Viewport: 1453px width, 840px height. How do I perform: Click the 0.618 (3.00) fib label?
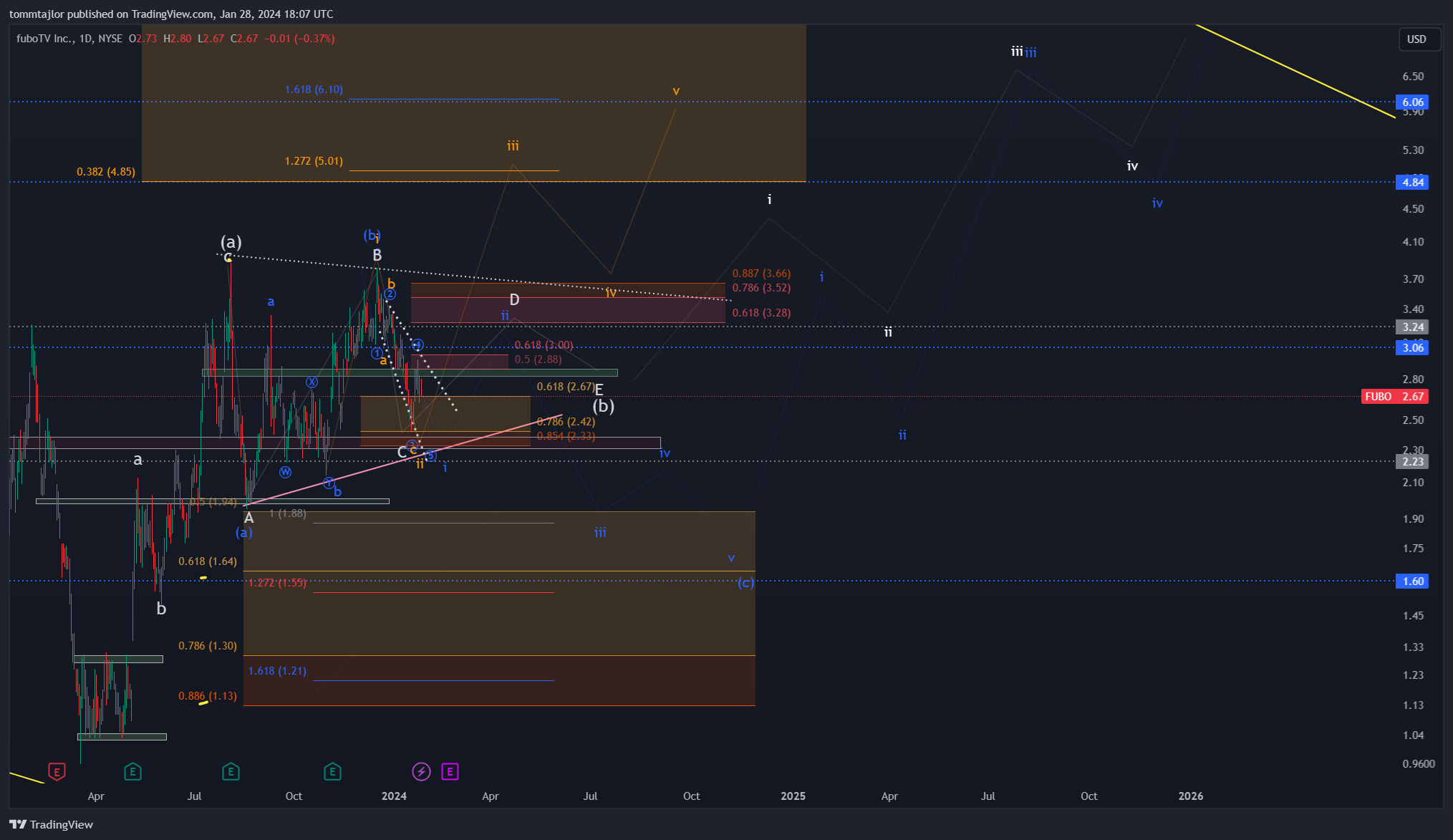(x=544, y=345)
